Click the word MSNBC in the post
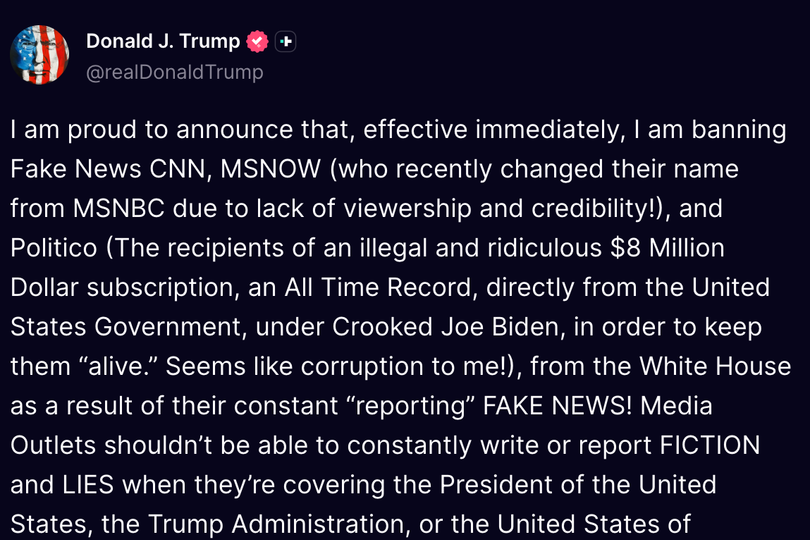The image size is (810, 540). [x=119, y=208]
